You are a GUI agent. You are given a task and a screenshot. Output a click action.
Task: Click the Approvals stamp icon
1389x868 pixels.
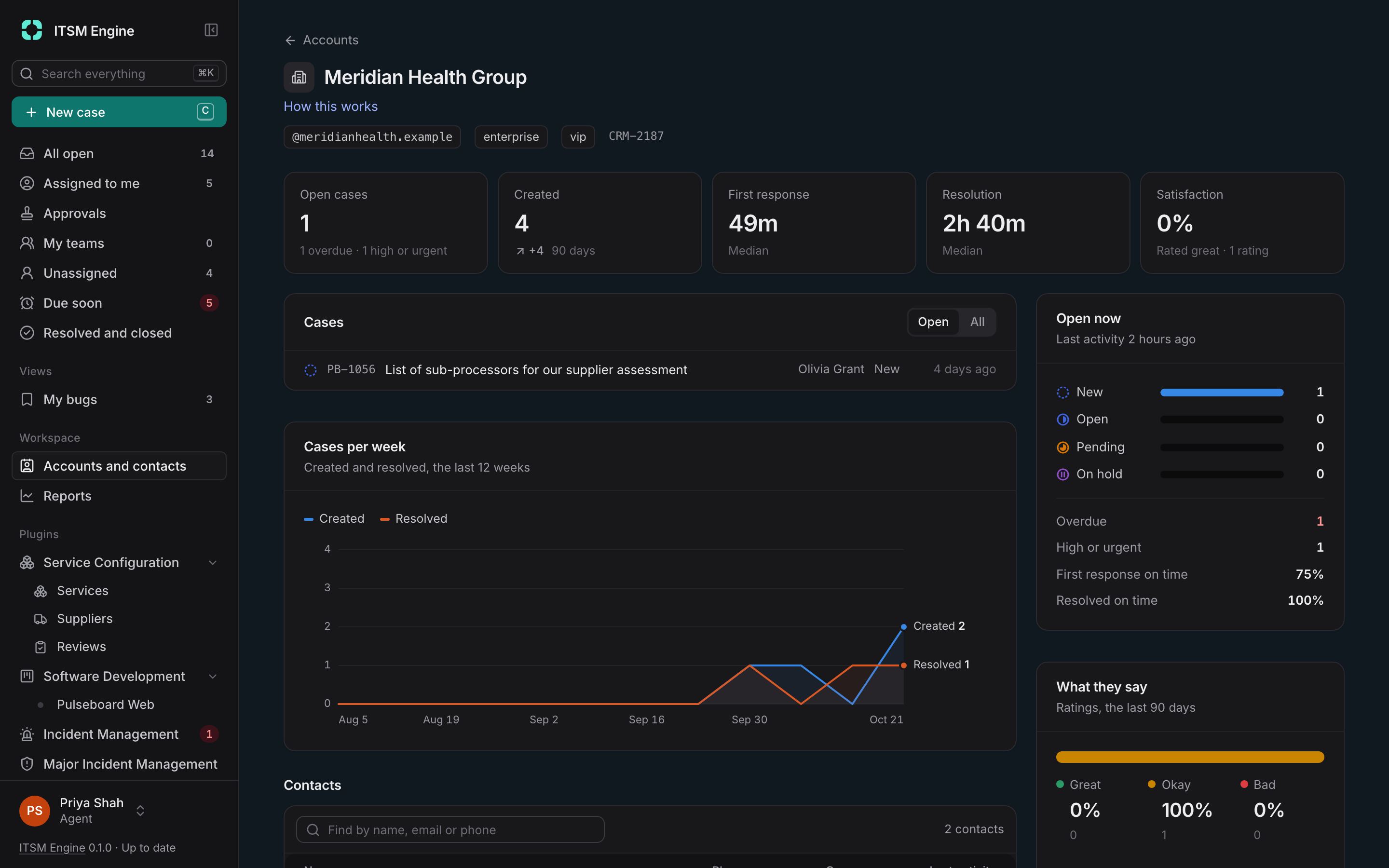tap(27, 213)
